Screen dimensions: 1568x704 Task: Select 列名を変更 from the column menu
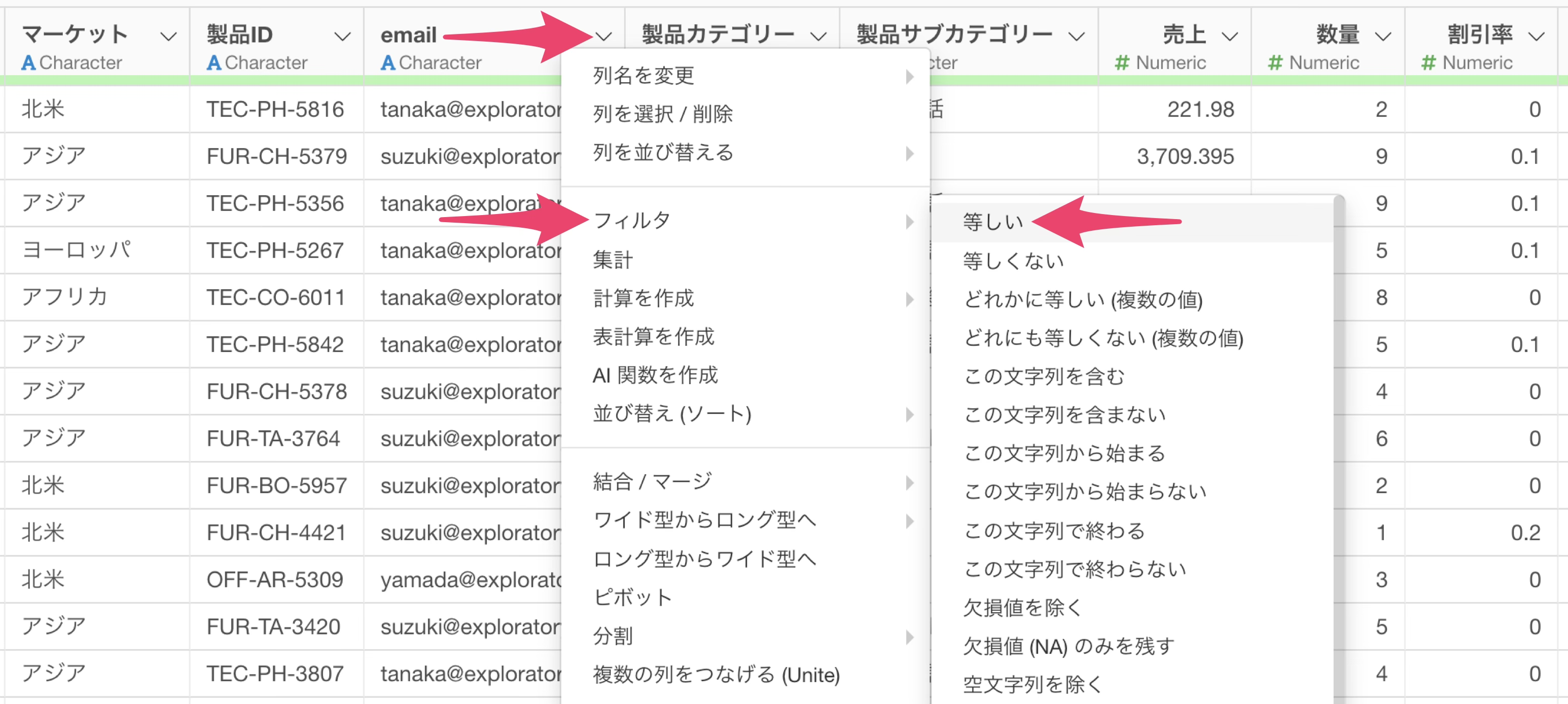coord(644,76)
